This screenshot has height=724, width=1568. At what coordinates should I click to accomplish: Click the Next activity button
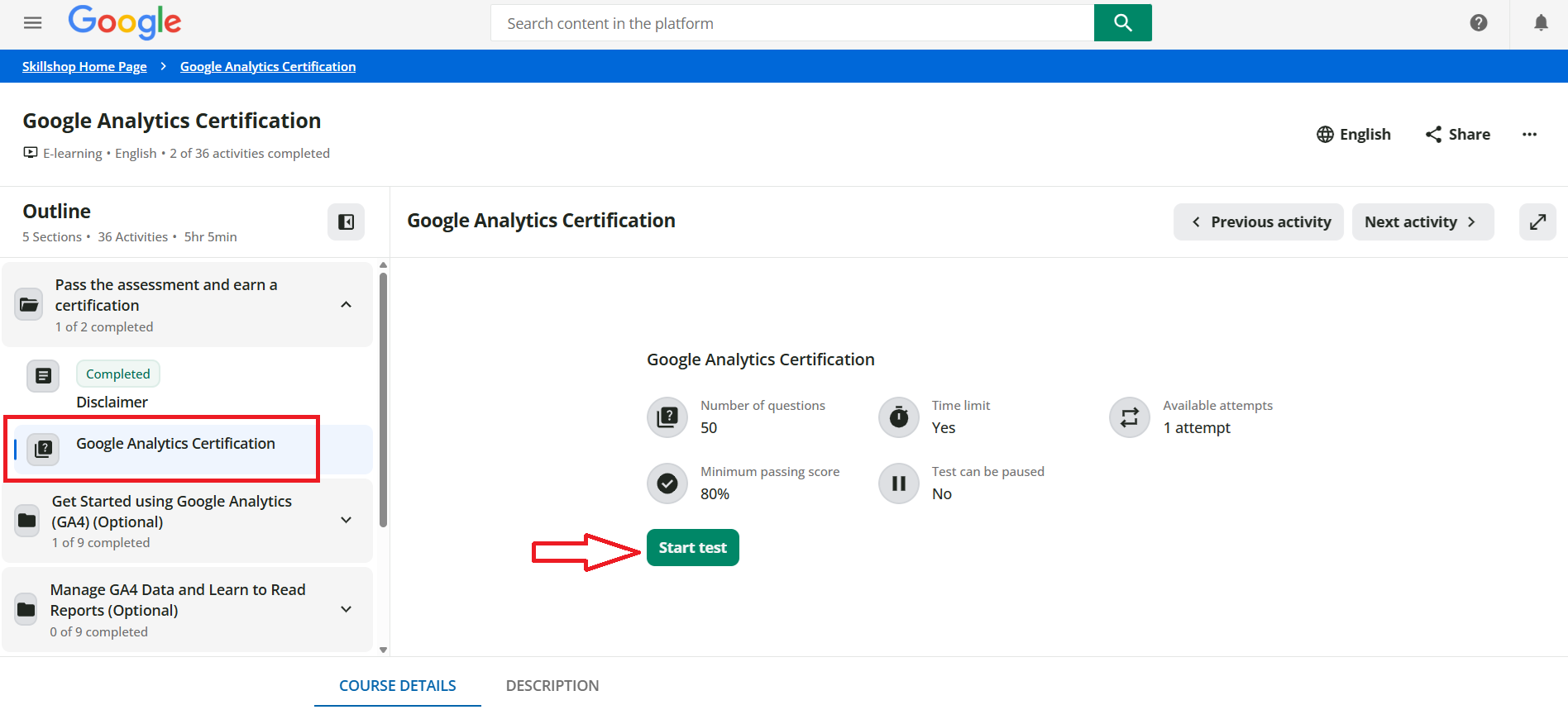[x=1422, y=222]
